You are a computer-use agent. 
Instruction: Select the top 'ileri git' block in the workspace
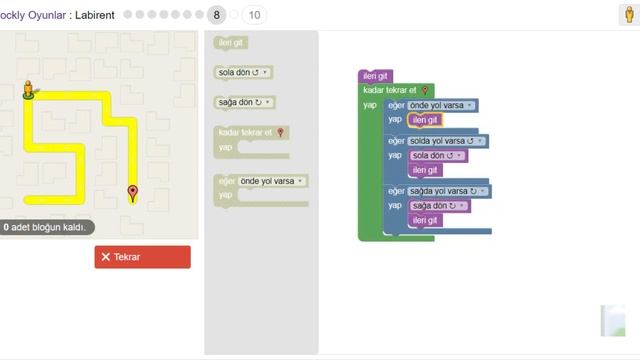click(x=375, y=76)
